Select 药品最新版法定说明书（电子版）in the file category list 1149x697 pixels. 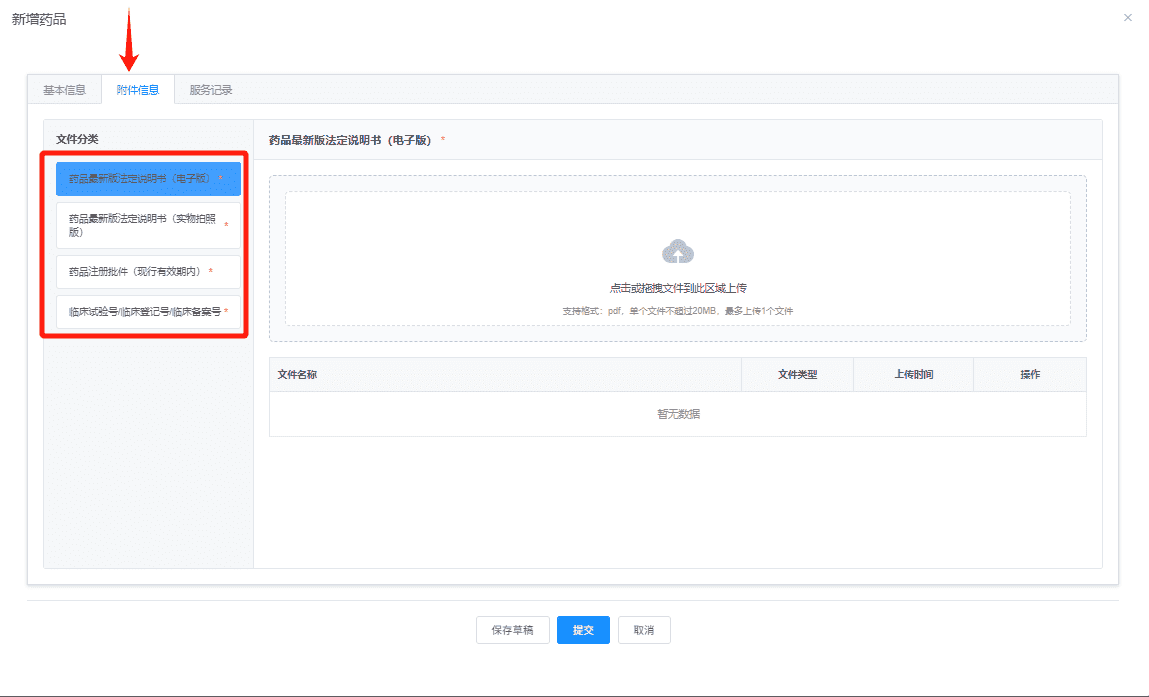click(x=148, y=179)
